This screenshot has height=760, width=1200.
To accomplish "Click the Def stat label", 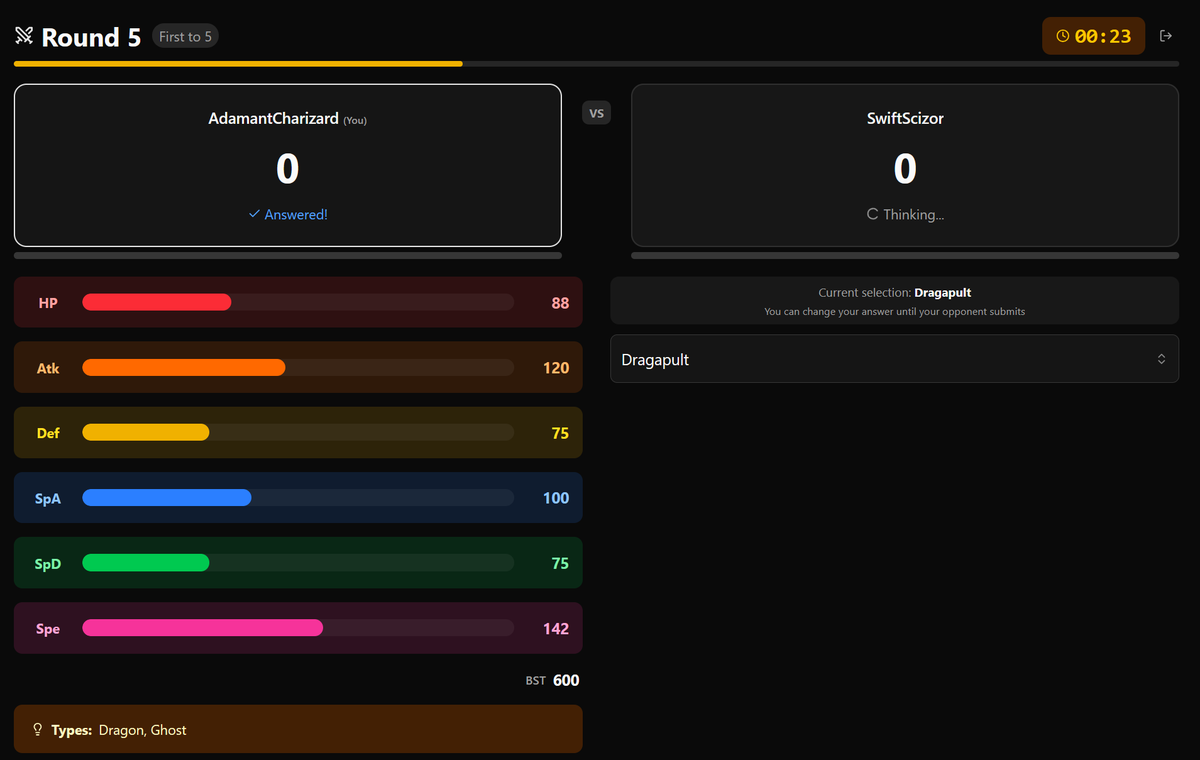I will click(48, 433).
